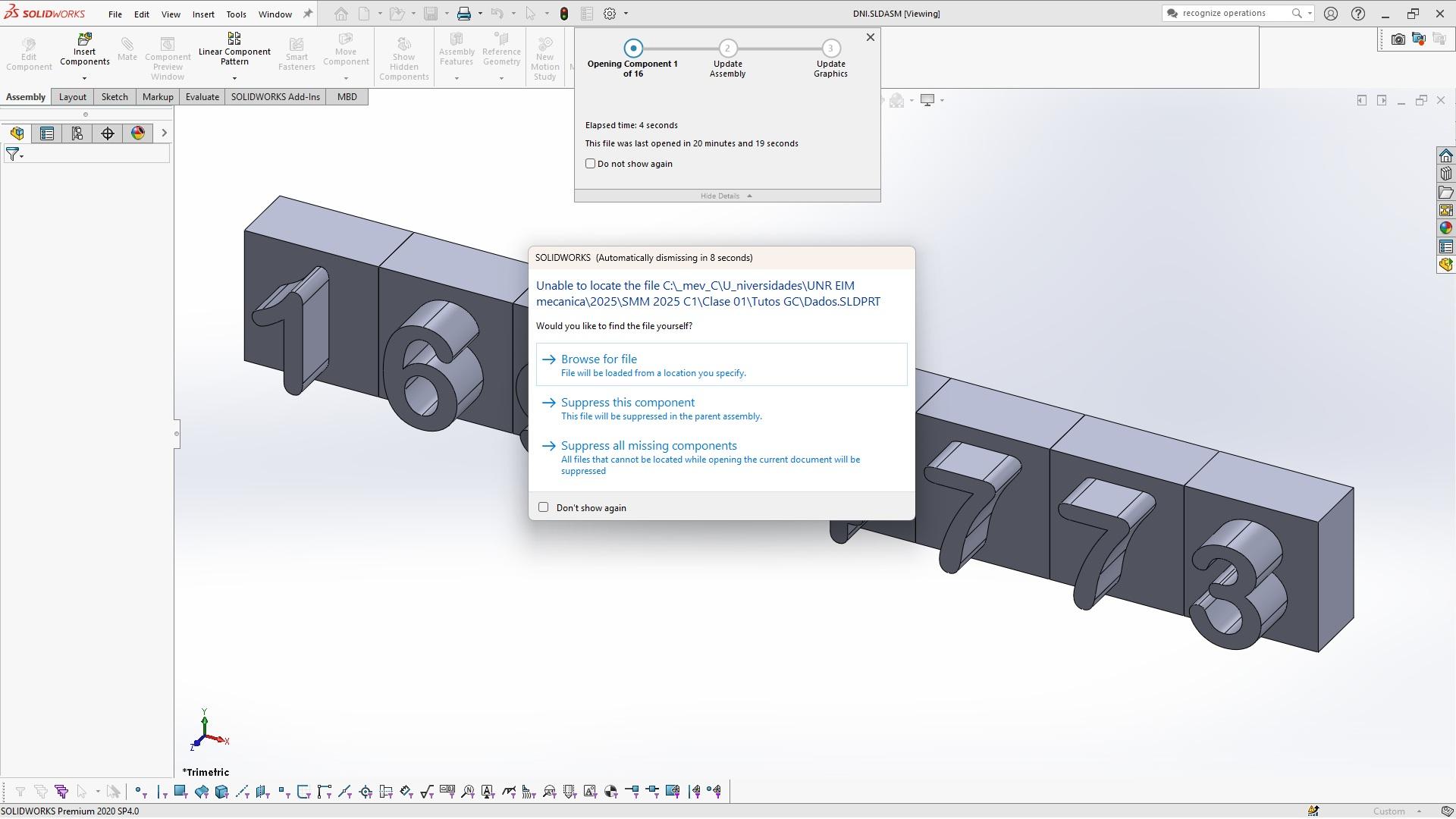Expand Reference Geometry dropdown arrow
This screenshot has height=819, width=1456.
501,78
